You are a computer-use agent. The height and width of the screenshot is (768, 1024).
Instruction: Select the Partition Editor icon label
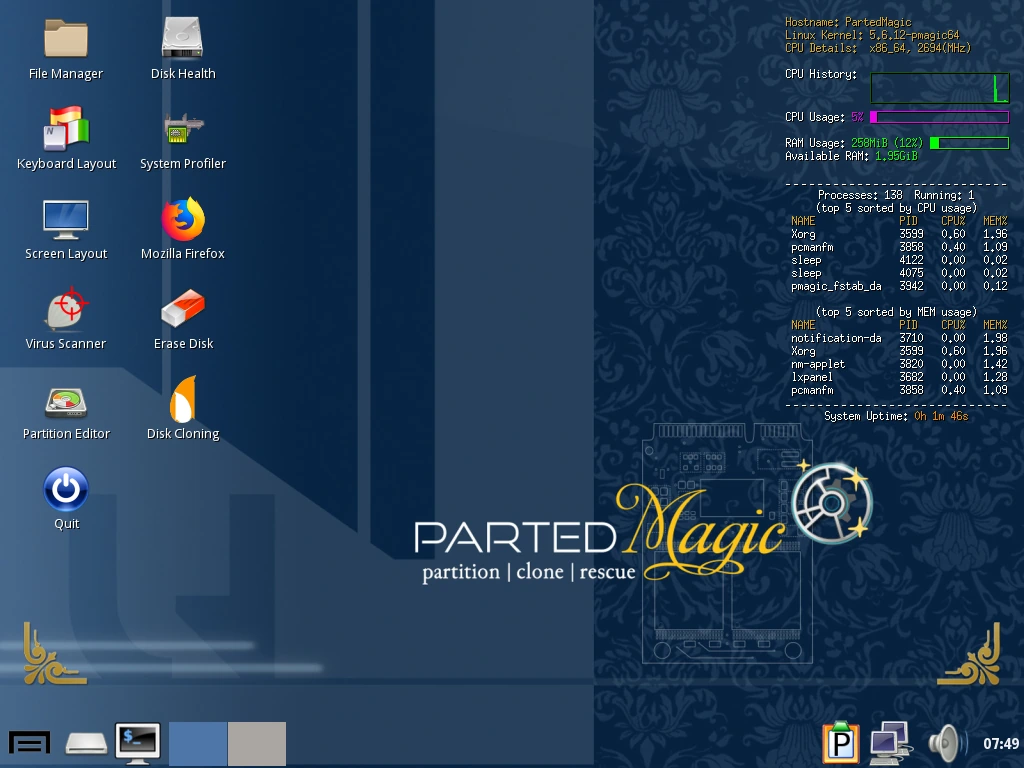[x=66, y=434]
